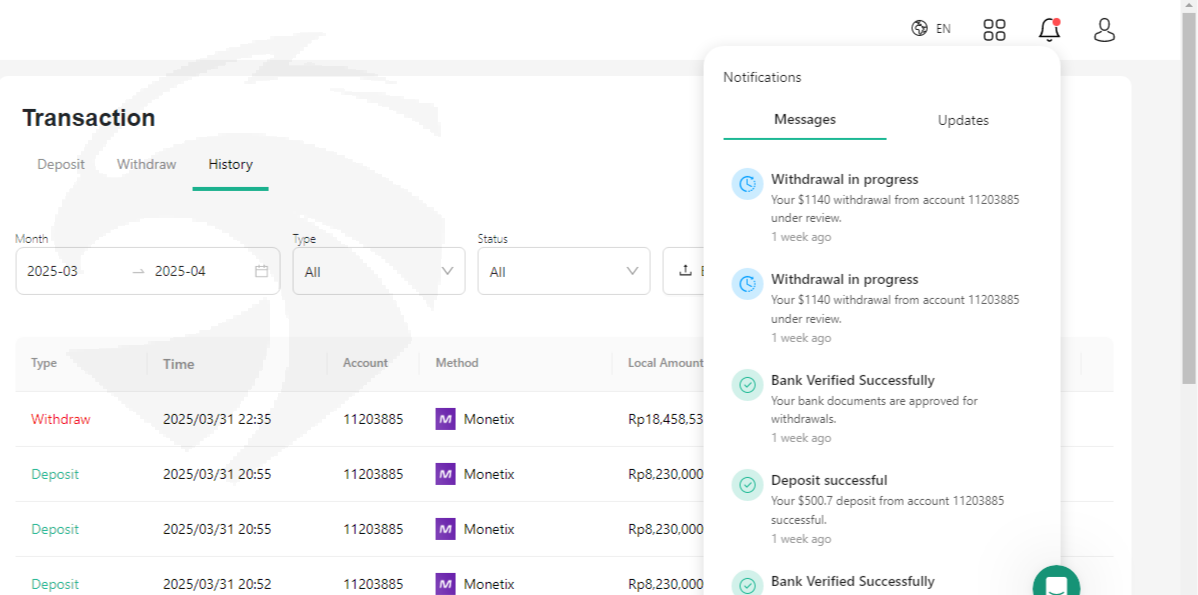The image size is (1198, 595).
Task: Open the Month date range picker
Action: coord(147,271)
